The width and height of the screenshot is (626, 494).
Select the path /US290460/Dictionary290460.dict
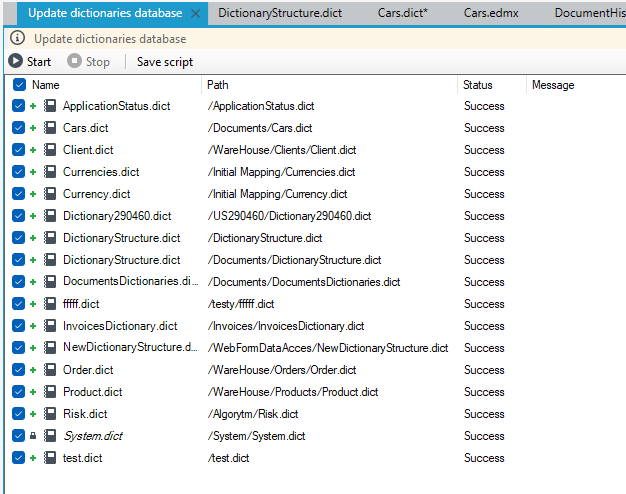pyautogui.click(x=289, y=216)
